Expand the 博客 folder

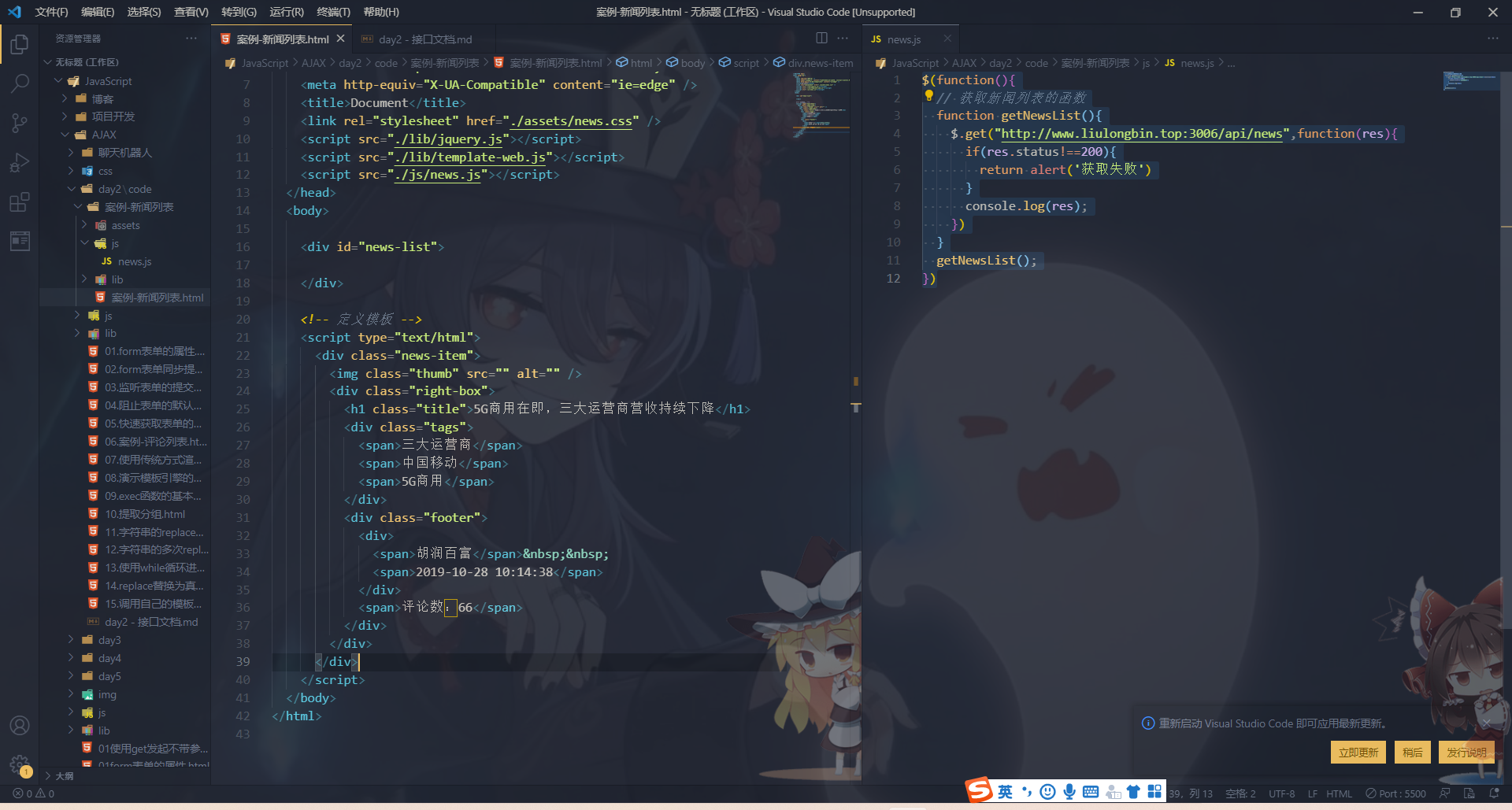tap(125, 99)
